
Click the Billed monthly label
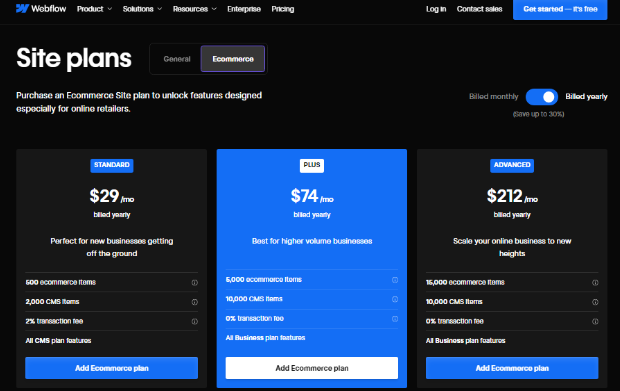(x=493, y=96)
